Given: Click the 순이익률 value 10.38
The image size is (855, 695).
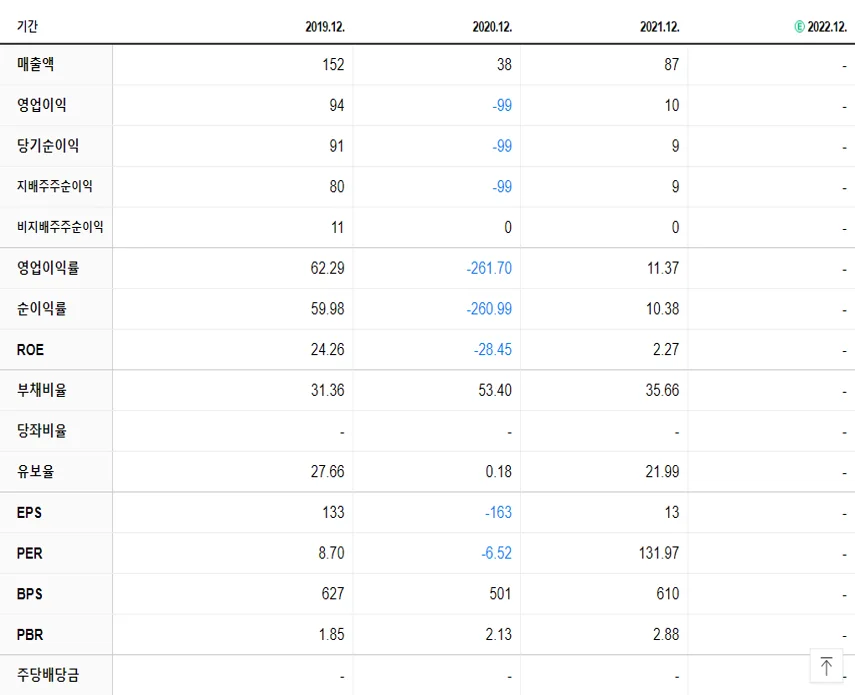Looking at the screenshot, I should (x=663, y=309).
